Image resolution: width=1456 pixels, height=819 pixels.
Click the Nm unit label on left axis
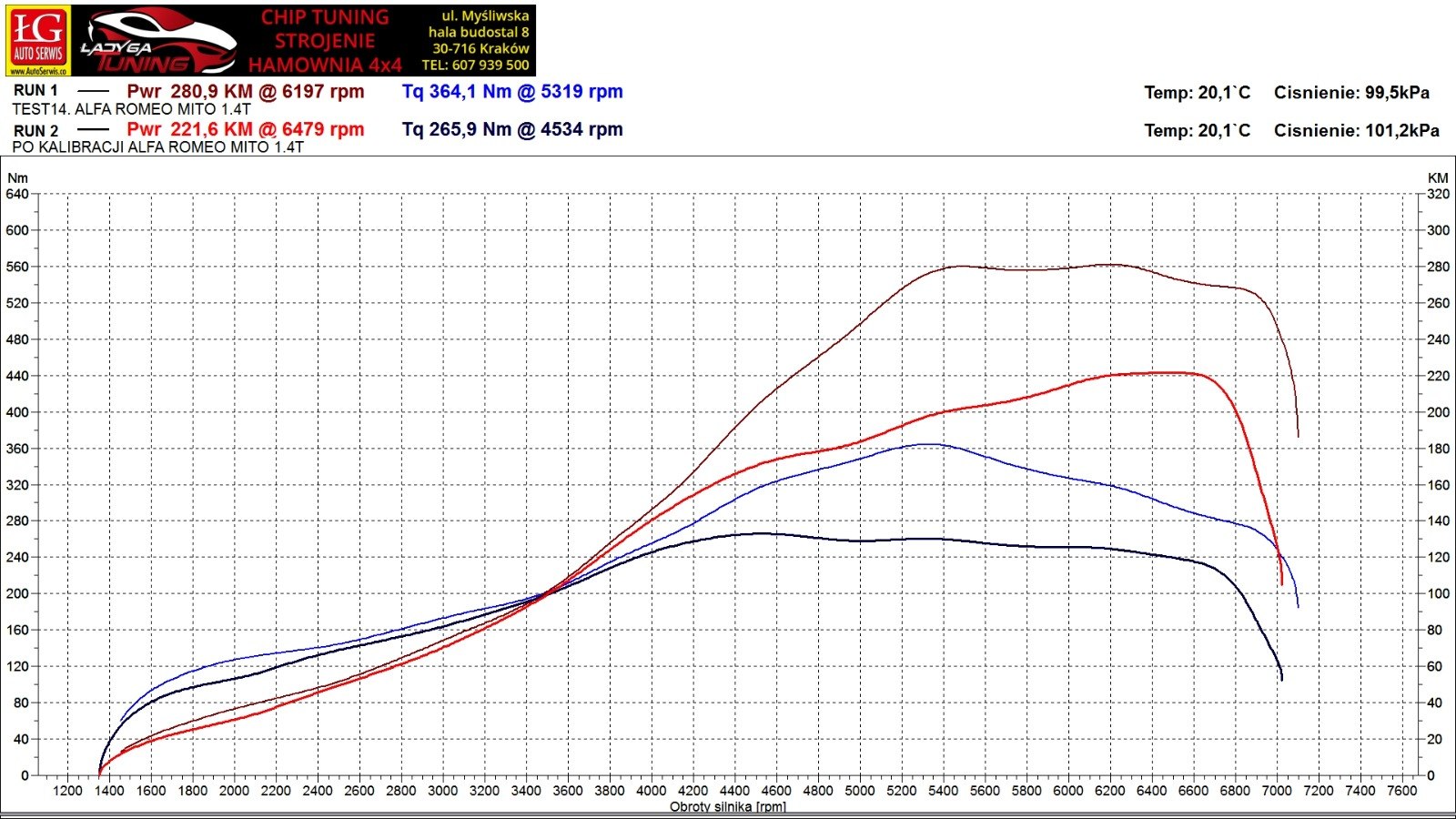click(17, 178)
